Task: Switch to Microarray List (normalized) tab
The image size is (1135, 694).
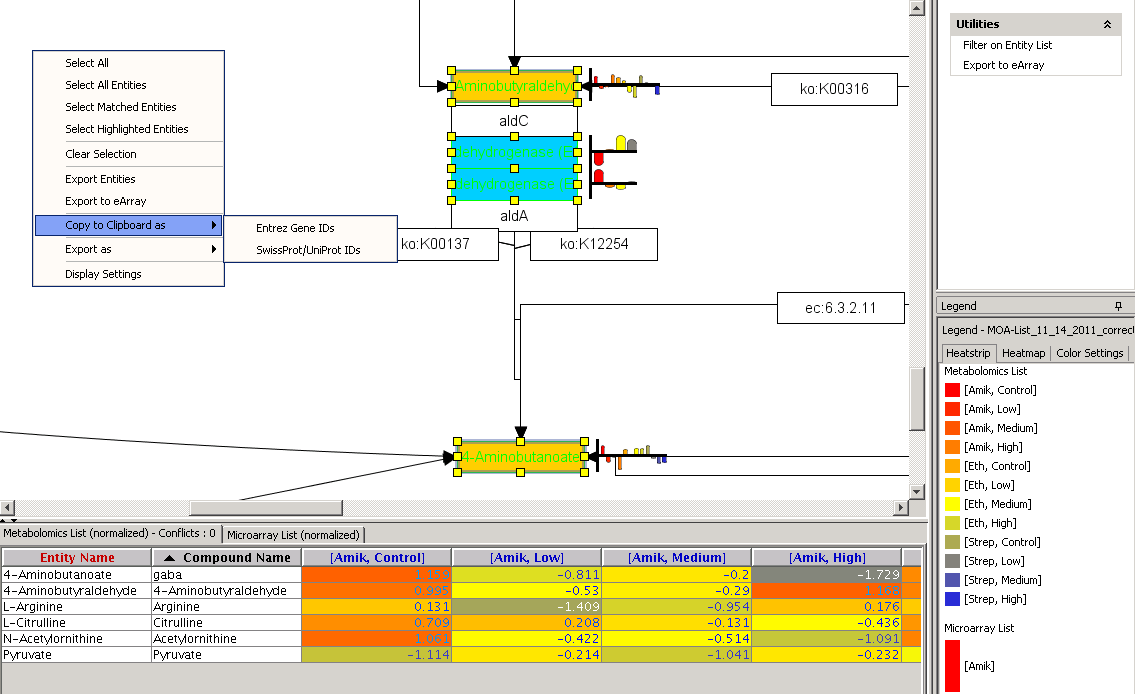Action: pos(293,535)
